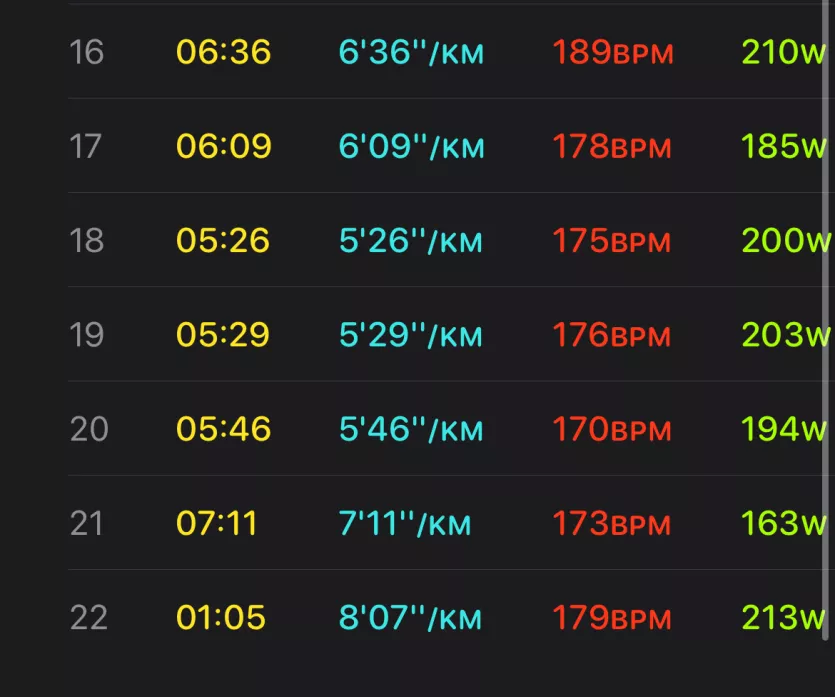Click the vertical scrollbar on the right
This screenshot has height=697, width=835.
pyautogui.click(x=826, y=319)
